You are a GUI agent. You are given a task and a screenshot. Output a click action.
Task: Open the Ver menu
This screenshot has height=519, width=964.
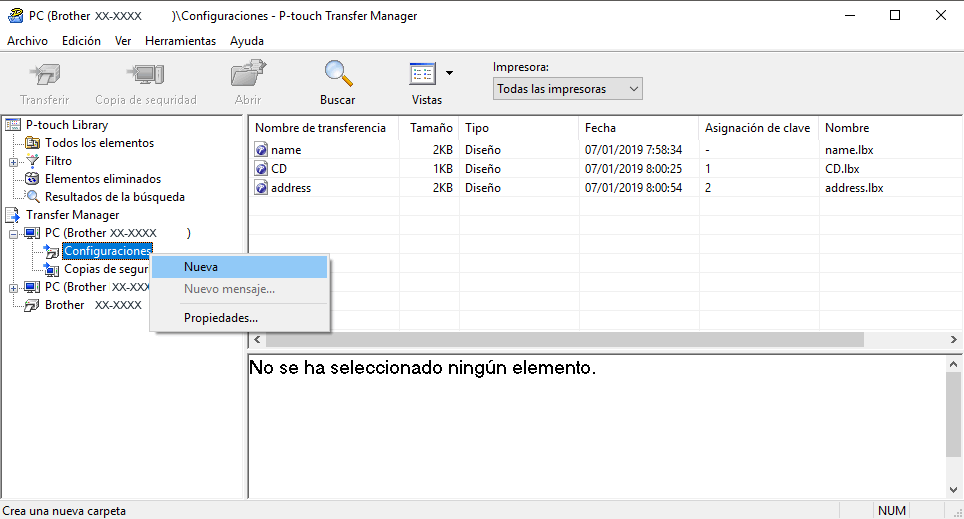123,41
